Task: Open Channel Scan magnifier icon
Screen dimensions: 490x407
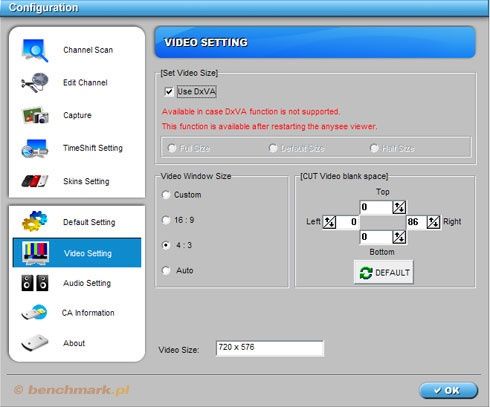Action: coord(35,50)
